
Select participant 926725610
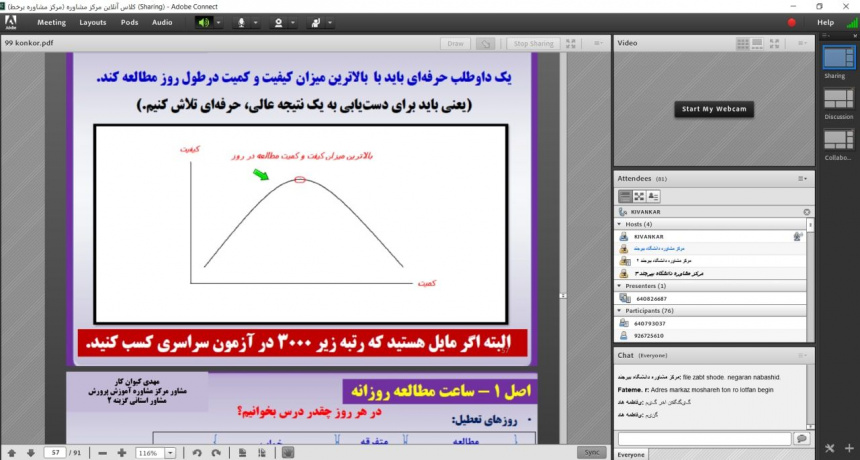[710, 336]
